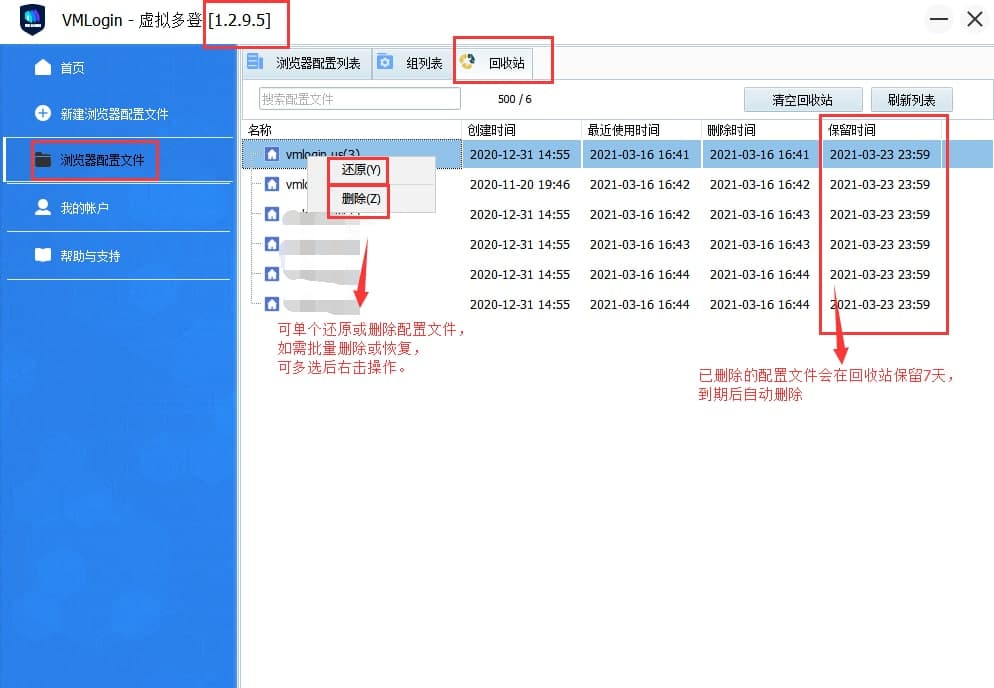Choose 删除(Z) from the context menu
994x688 pixels.
click(x=360, y=199)
